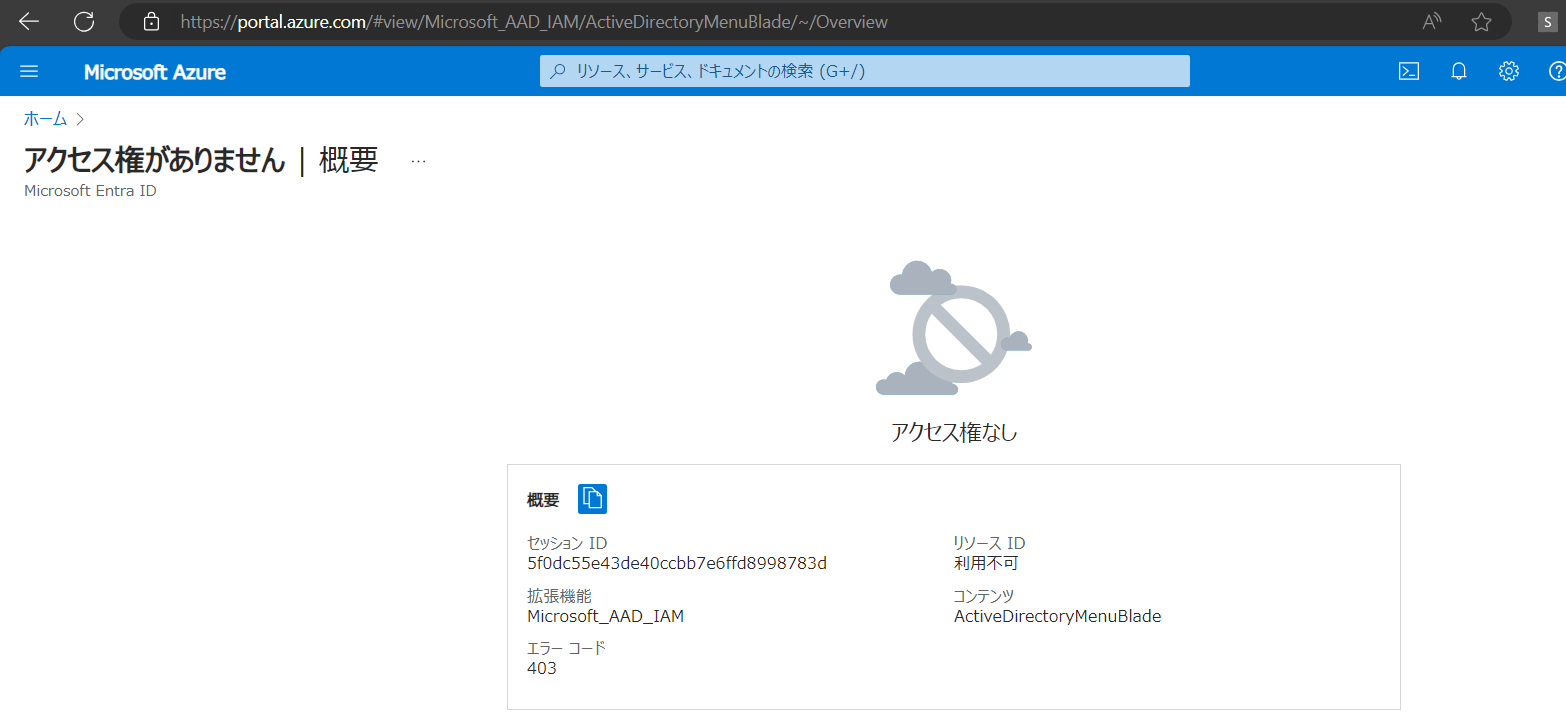Focus the リソース、サービス search box
1566x724 pixels.
(865, 71)
